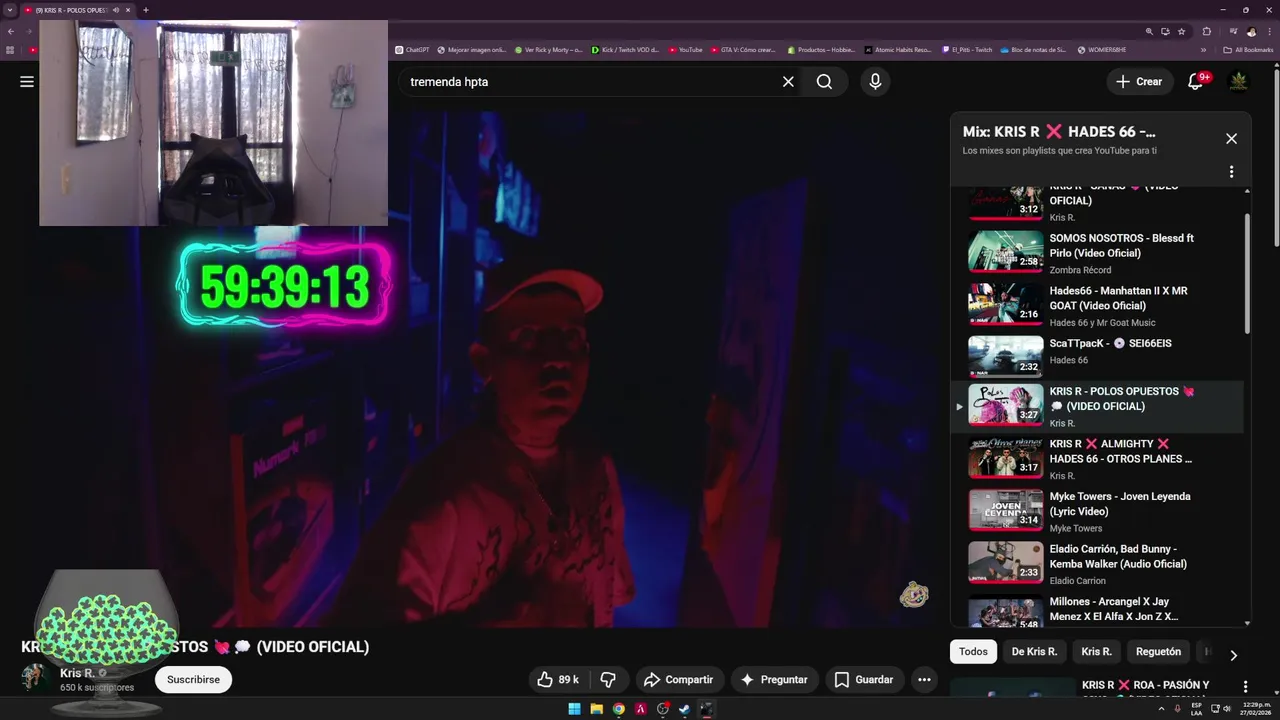This screenshot has height=720, width=1280.
Task: Open a new browser tab
Action: point(146,10)
